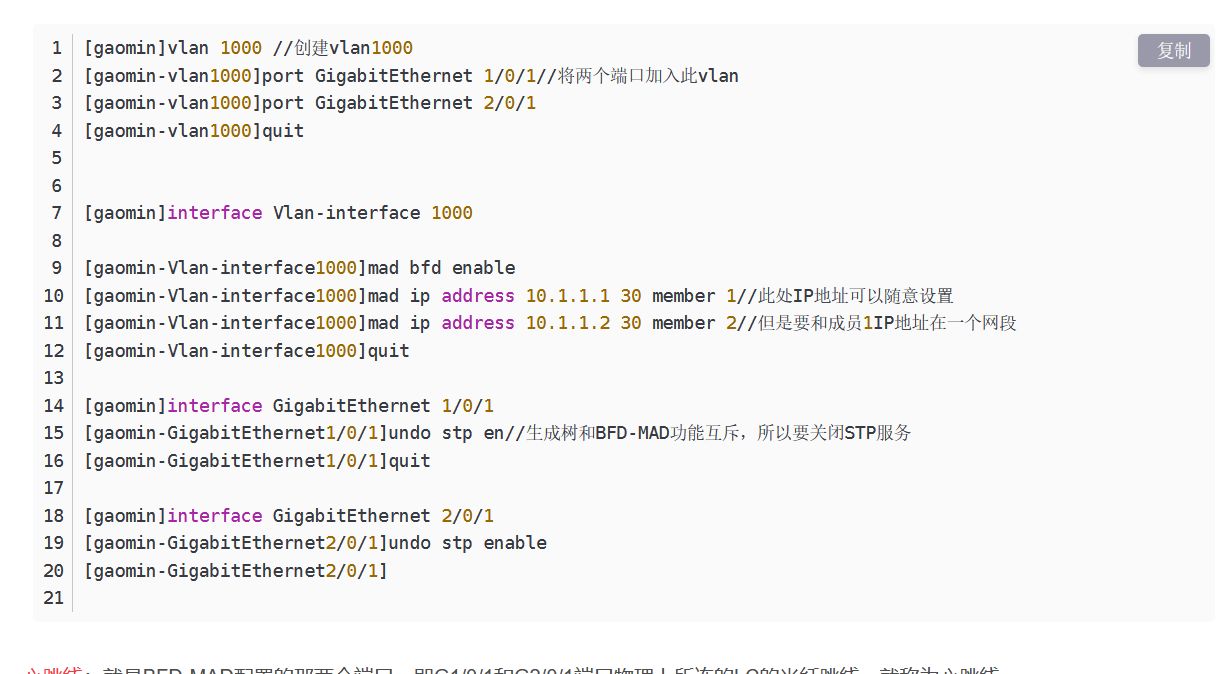Click the 复制 copy button
1221x674 pixels.
point(1173,51)
